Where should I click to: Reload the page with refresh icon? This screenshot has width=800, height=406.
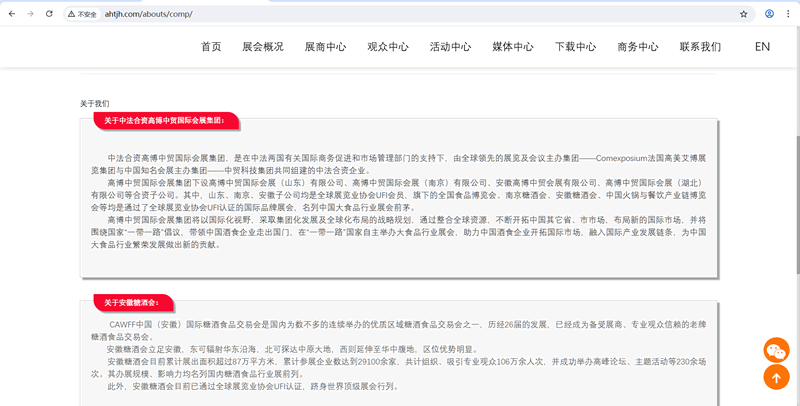(x=50, y=14)
